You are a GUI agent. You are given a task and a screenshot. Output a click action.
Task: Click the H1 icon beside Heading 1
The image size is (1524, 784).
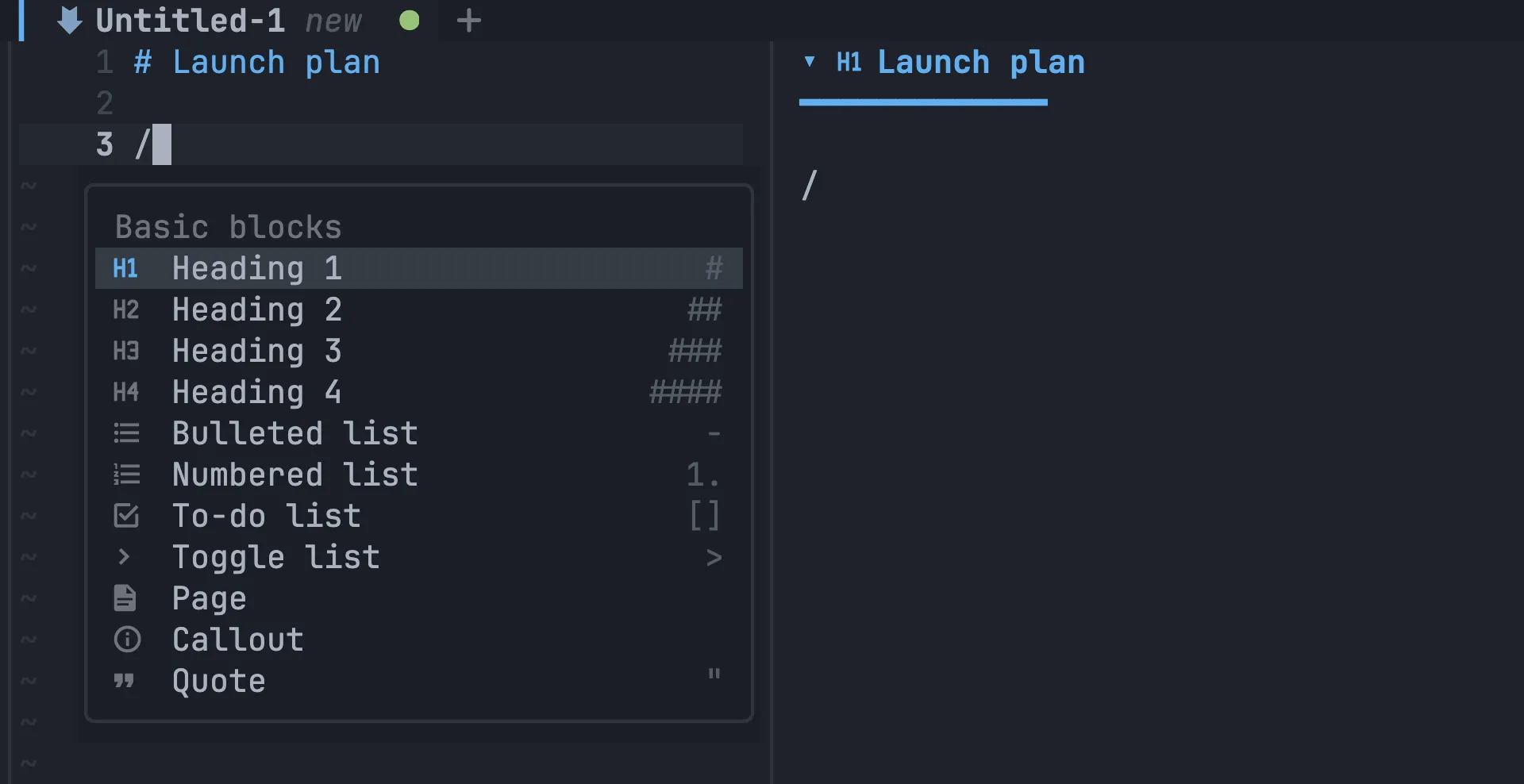coord(125,268)
